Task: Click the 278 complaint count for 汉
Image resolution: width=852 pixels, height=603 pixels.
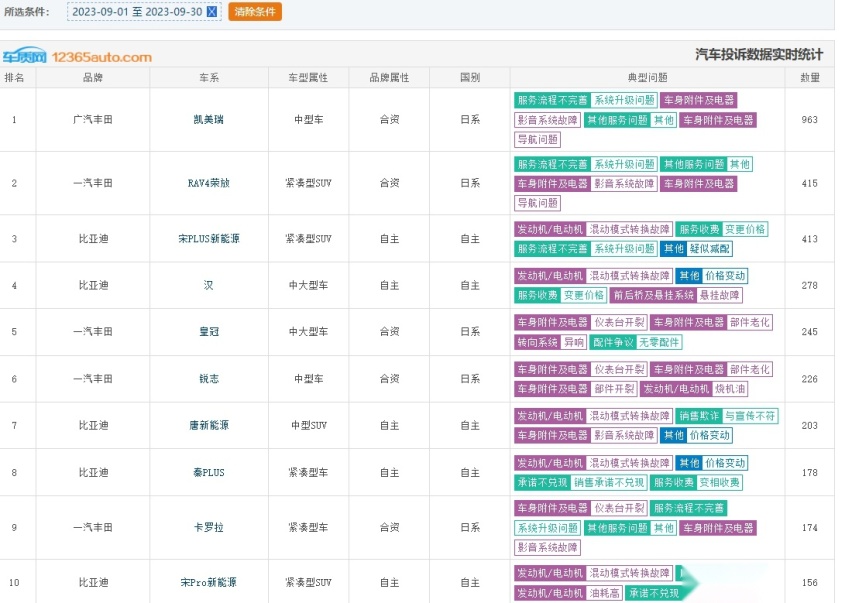Action: pos(810,285)
